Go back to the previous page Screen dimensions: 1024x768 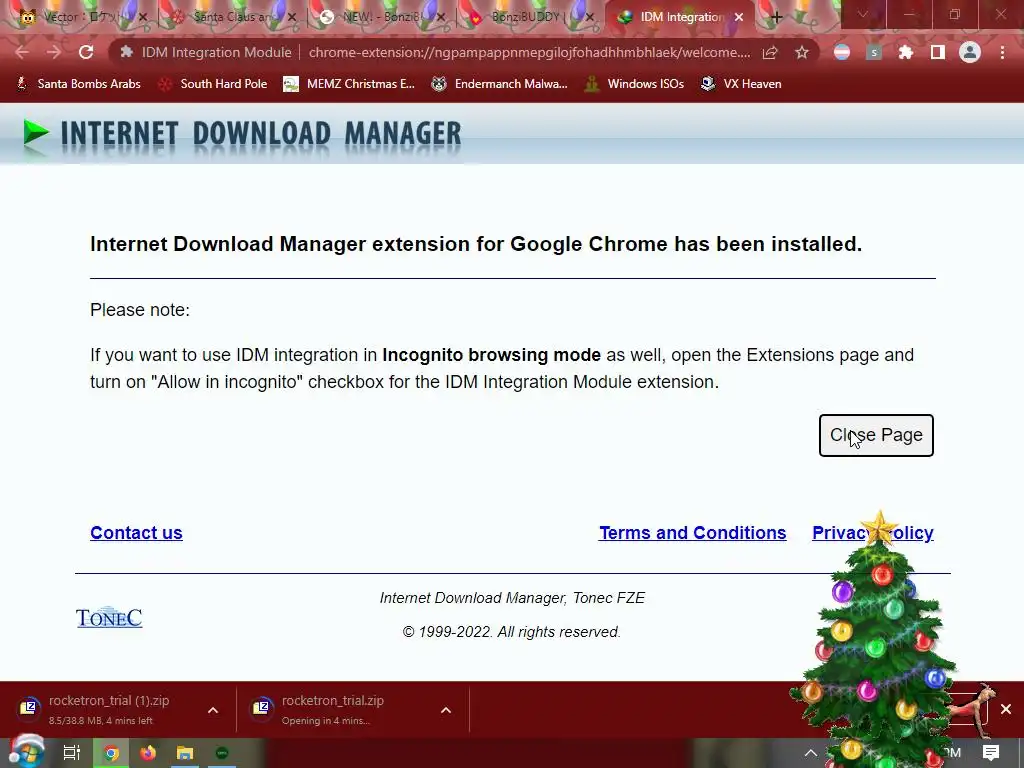[x=22, y=52]
